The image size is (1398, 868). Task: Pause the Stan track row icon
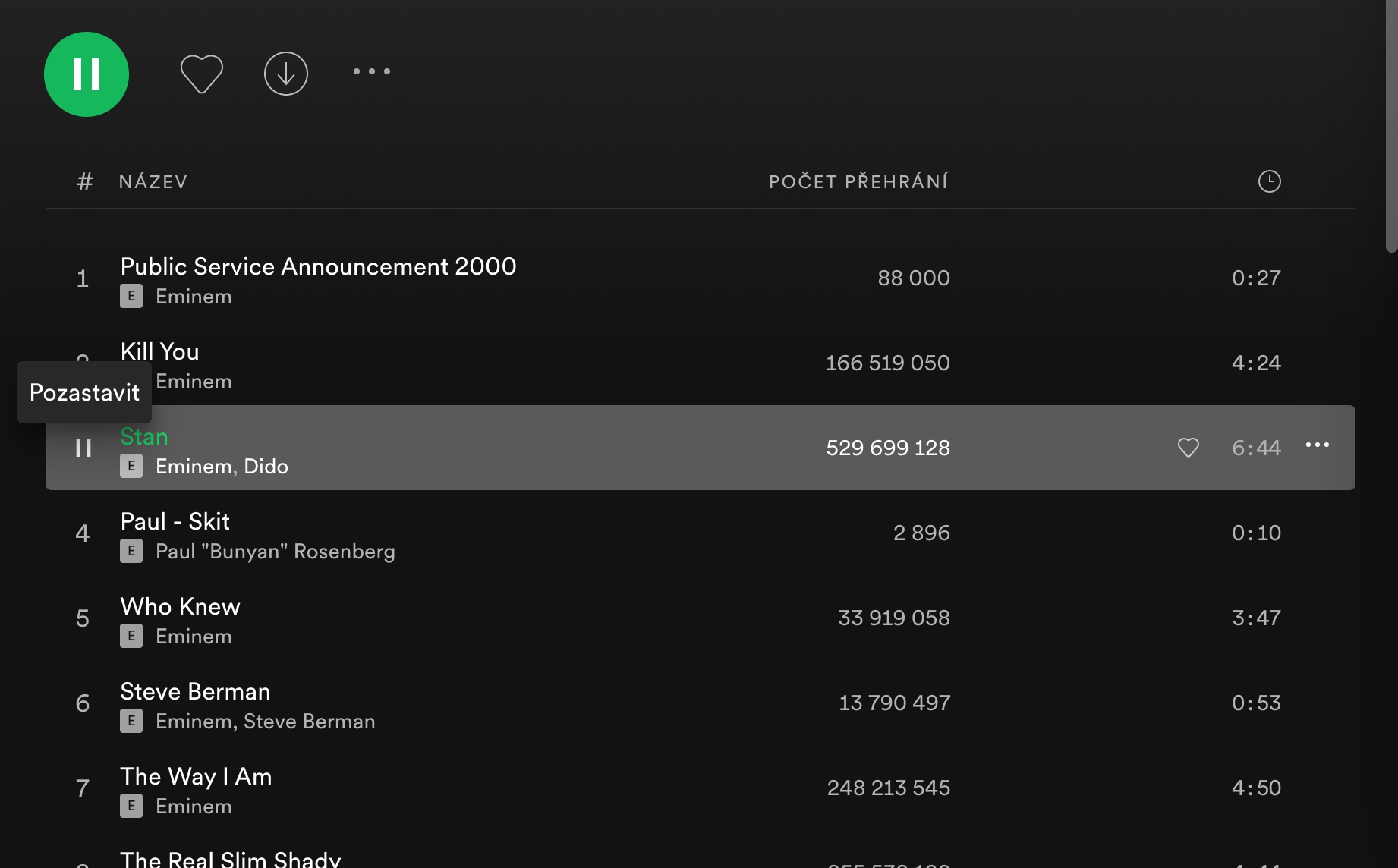tap(83, 448)
